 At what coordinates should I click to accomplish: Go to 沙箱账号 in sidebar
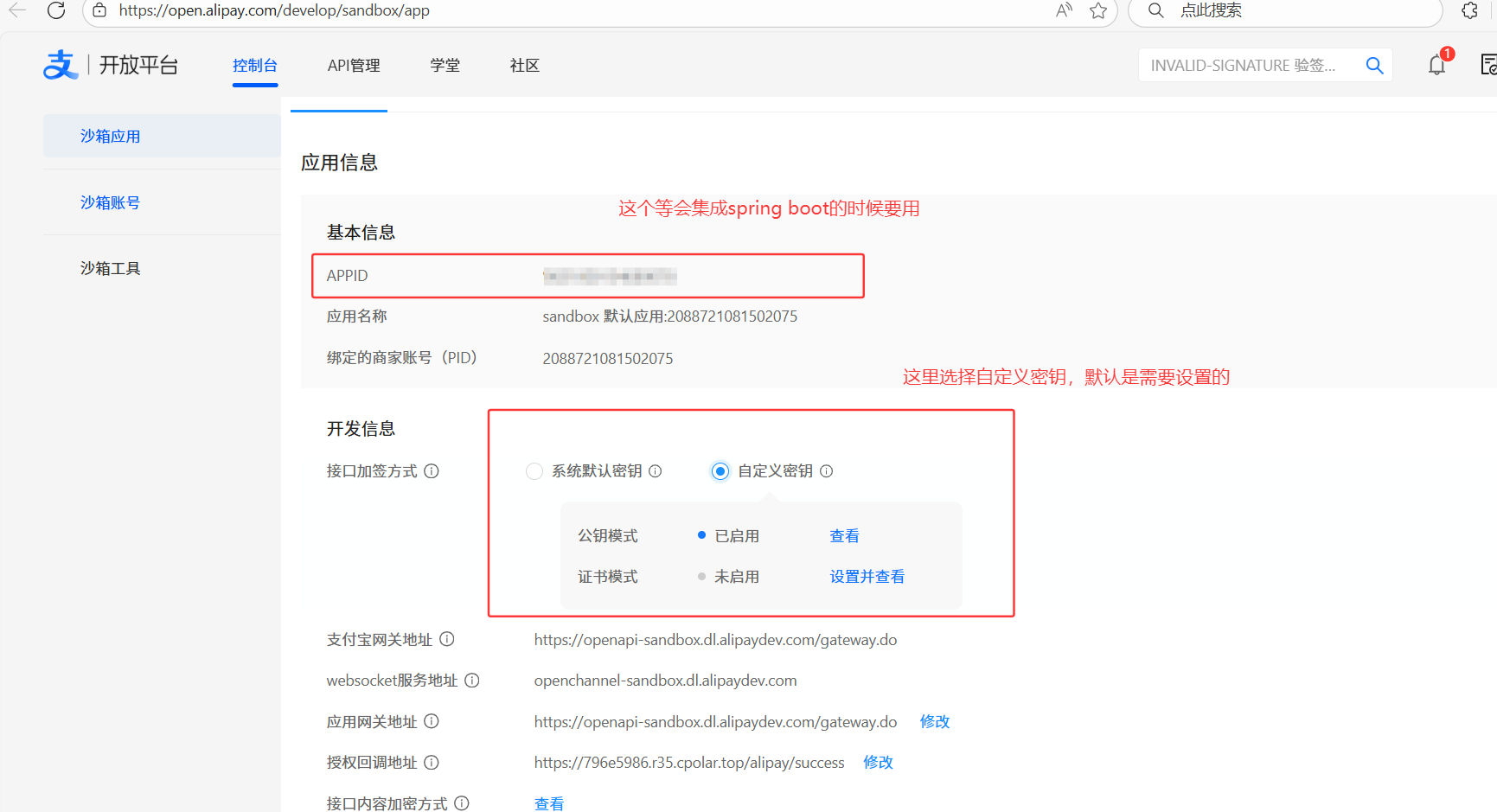[x=110, y=202]
